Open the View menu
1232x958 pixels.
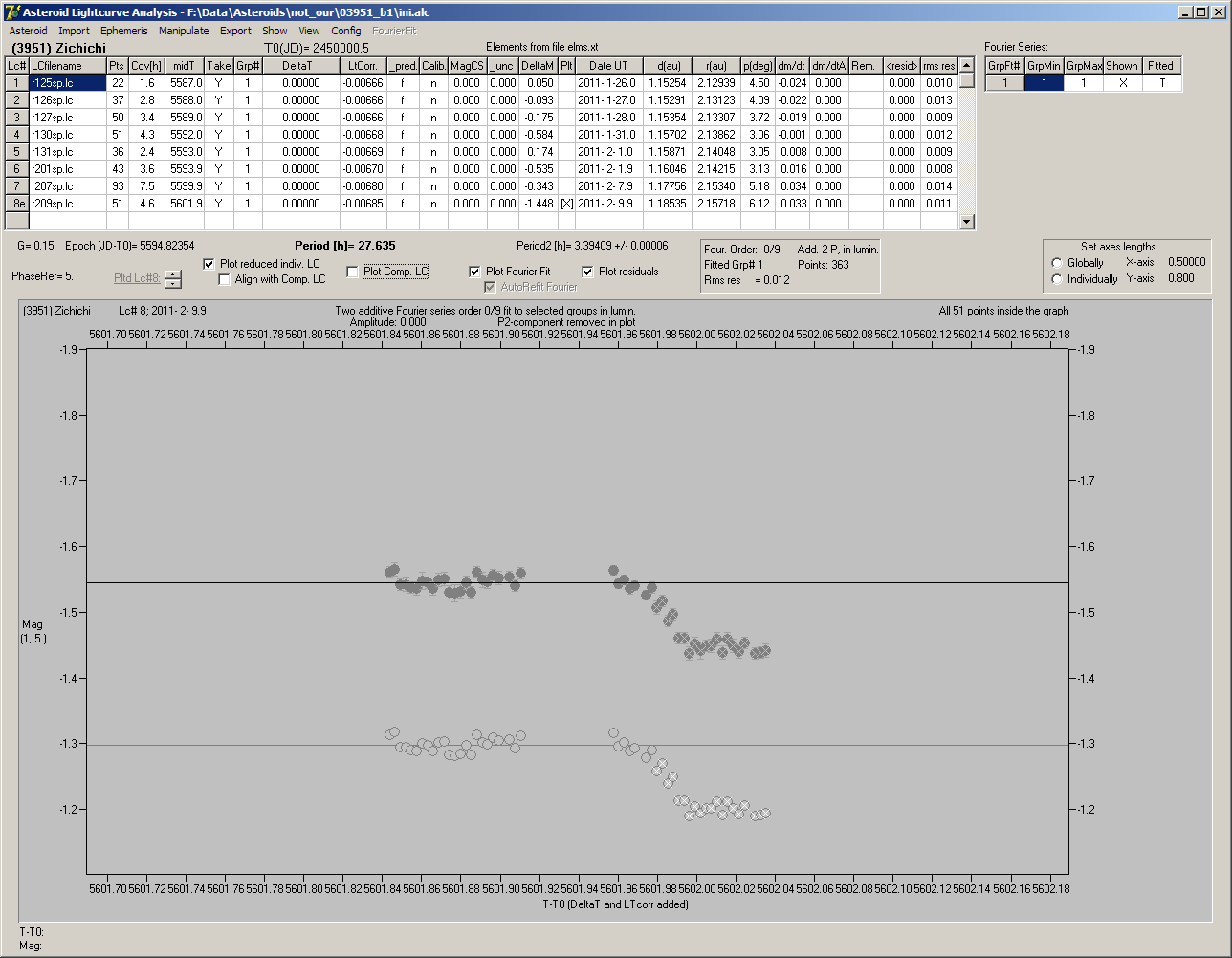click(x=309, y=31)
